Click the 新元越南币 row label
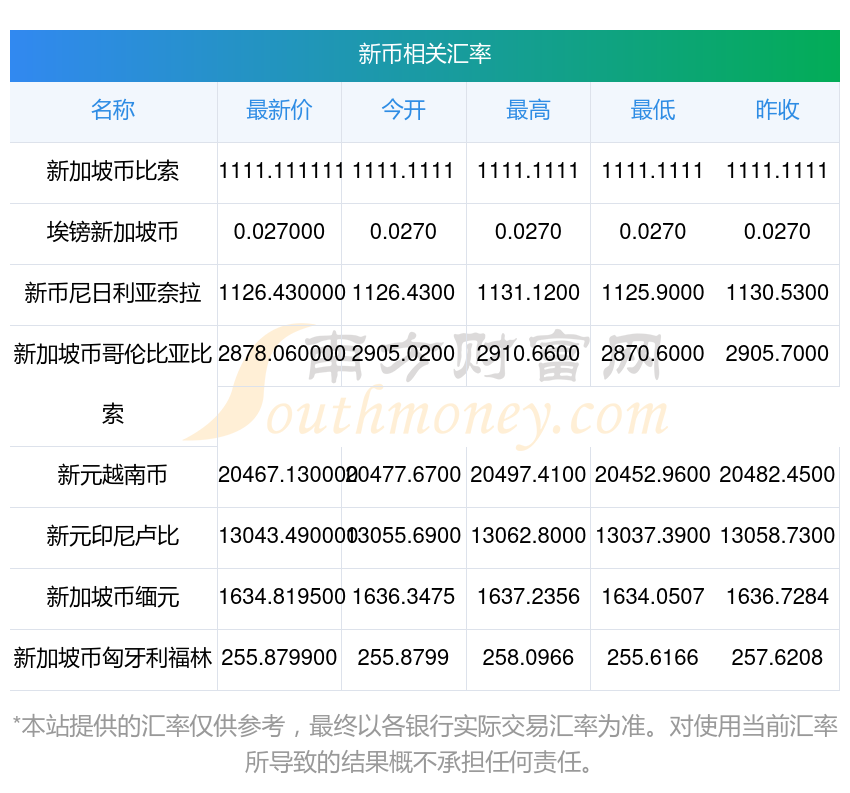The height and width of the screenshot is (793, 850). 113,475
